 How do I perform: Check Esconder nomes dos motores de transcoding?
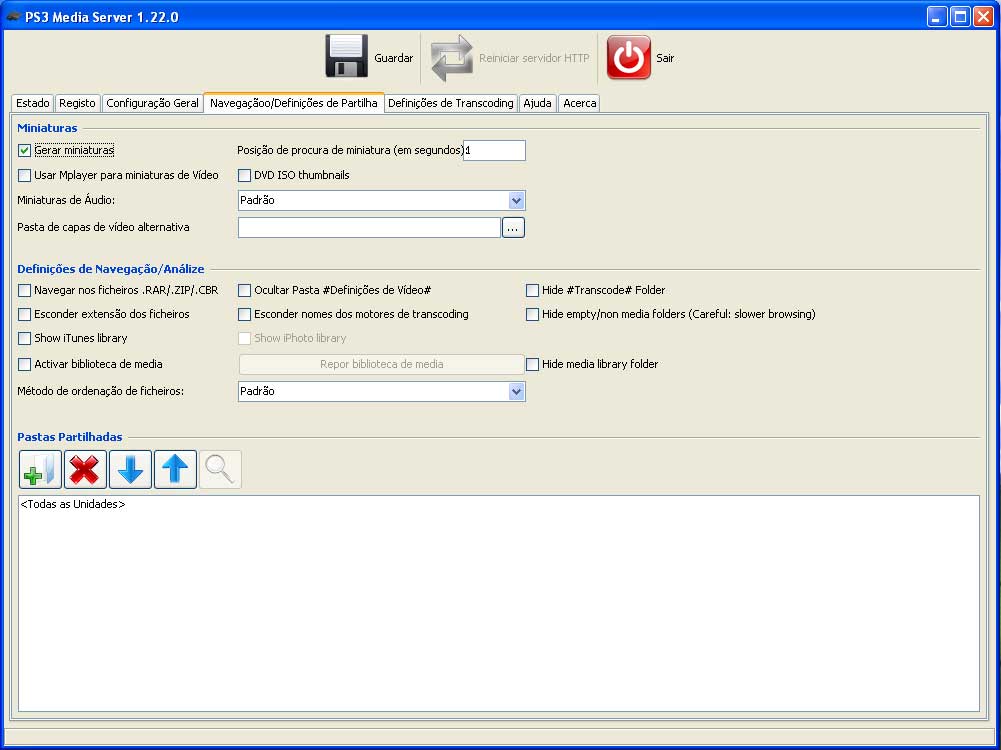tap(244, 315)
